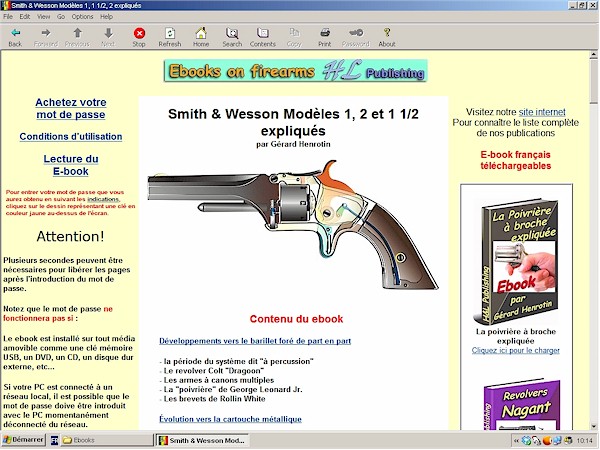The width and height of the screenshot is (600, 450).
Task: Click the 'Ebooks on firearms' banner
Action: [x=295, y=71]
